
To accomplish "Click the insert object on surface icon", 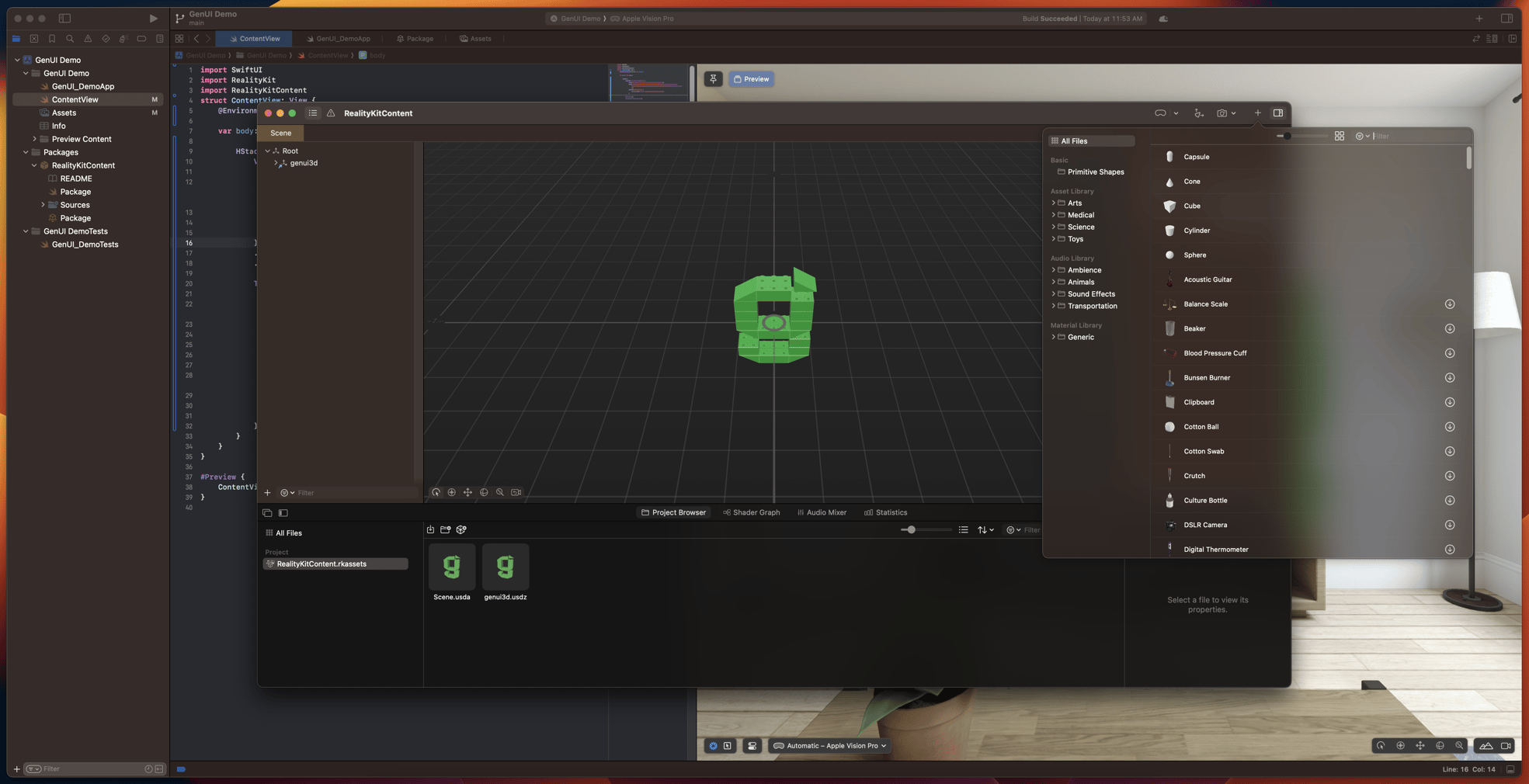I will point(1199,113).
